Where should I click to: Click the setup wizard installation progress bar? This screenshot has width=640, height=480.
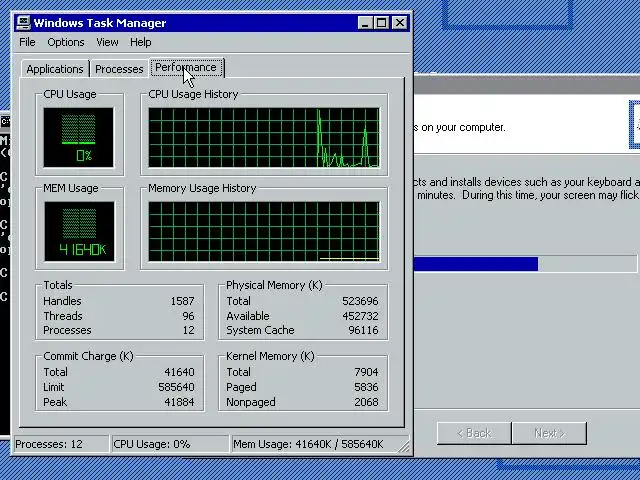click(x=526, y=264)
